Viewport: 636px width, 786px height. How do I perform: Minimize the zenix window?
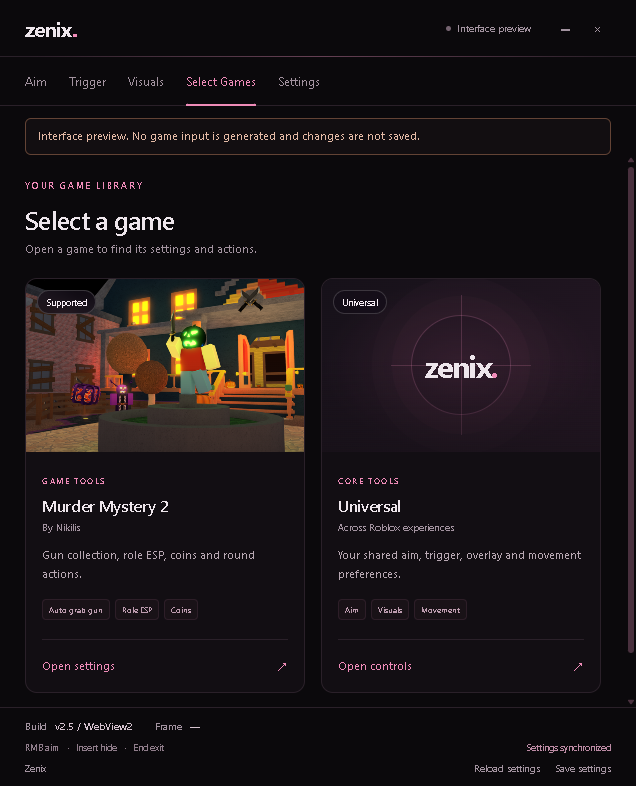point(565,30)
